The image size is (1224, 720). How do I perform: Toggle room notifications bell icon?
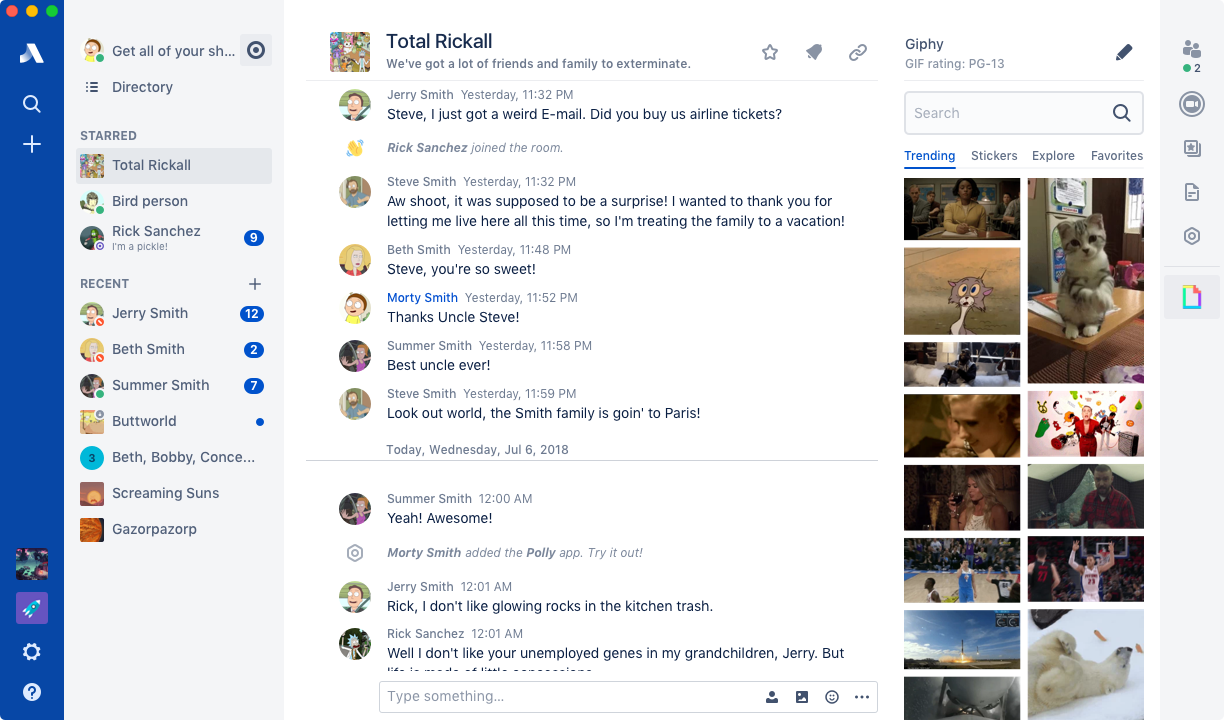pos(814,52)
